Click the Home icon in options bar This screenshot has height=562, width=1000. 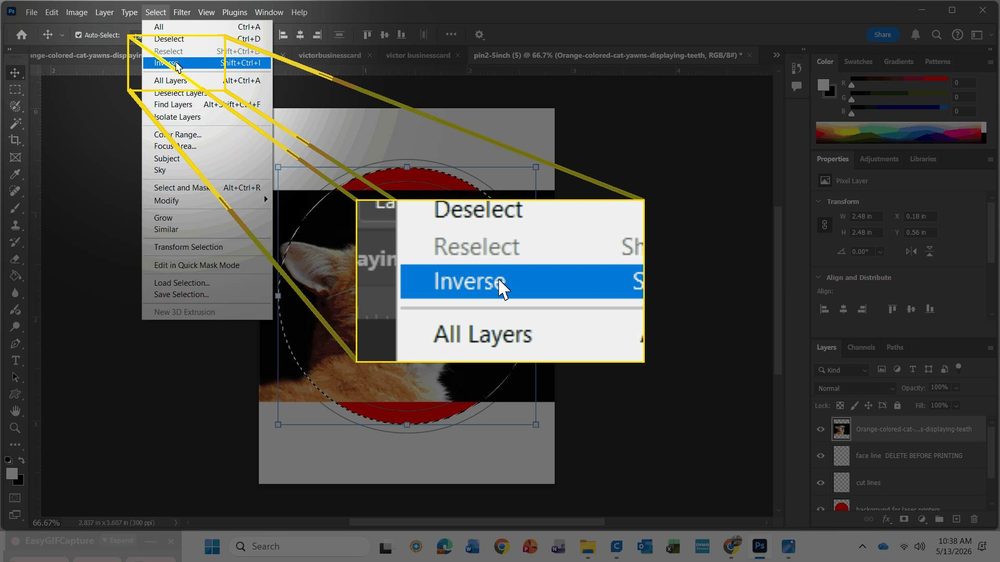[22, 35]
